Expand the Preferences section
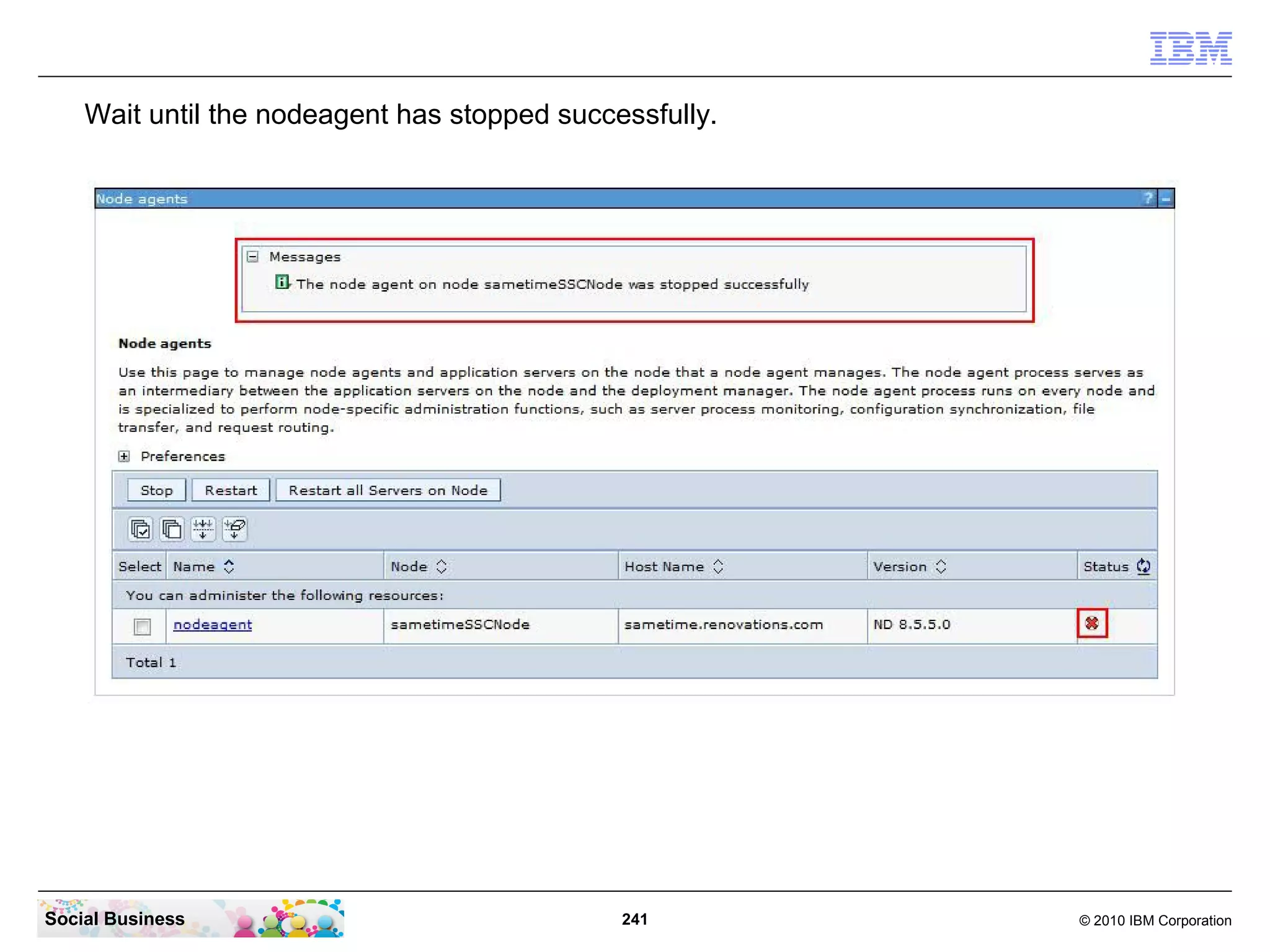1270x952 pixels. pos(124,457)
